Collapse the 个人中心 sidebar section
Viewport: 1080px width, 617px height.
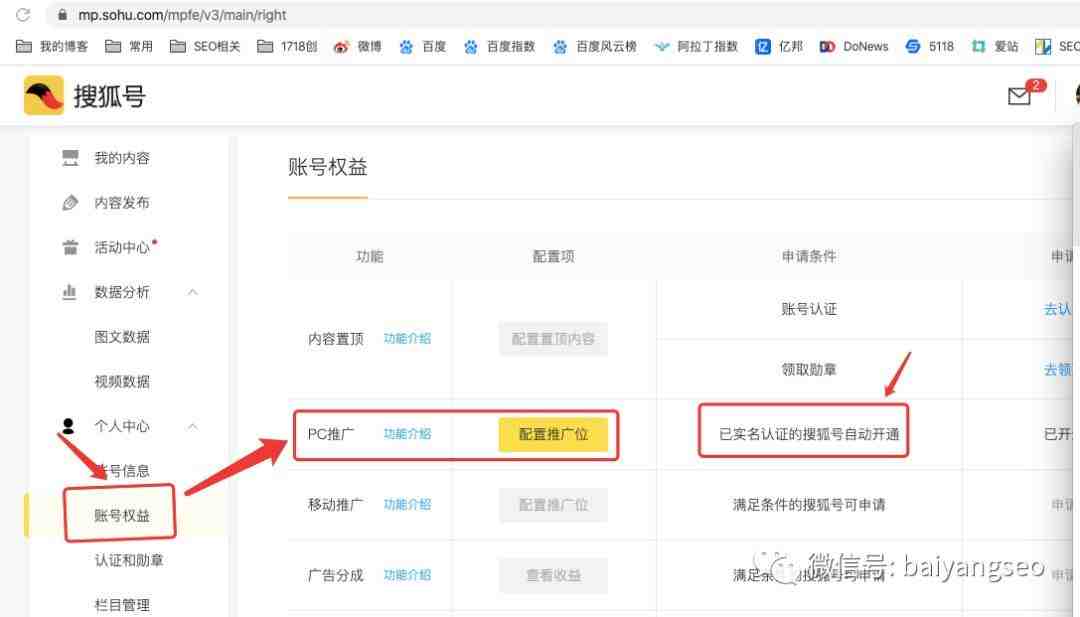193,426
